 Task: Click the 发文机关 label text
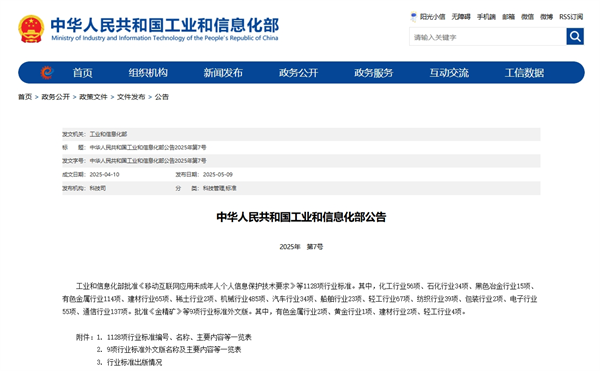[74, 134]
